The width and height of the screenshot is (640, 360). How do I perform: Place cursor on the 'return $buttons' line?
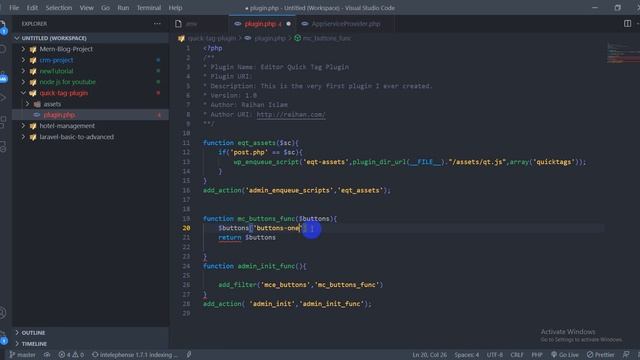pyautogui.click(x=247, y=238)
